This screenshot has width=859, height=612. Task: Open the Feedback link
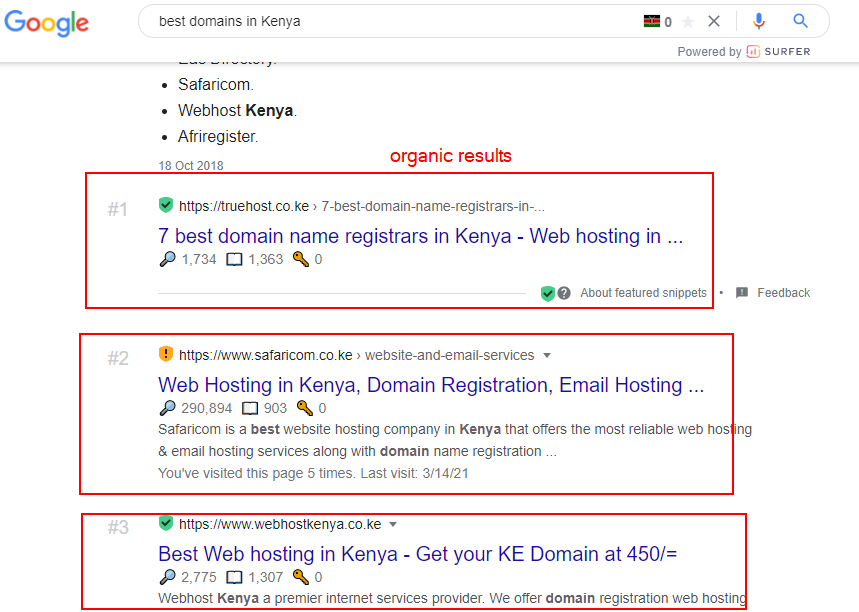pos(783,293)
